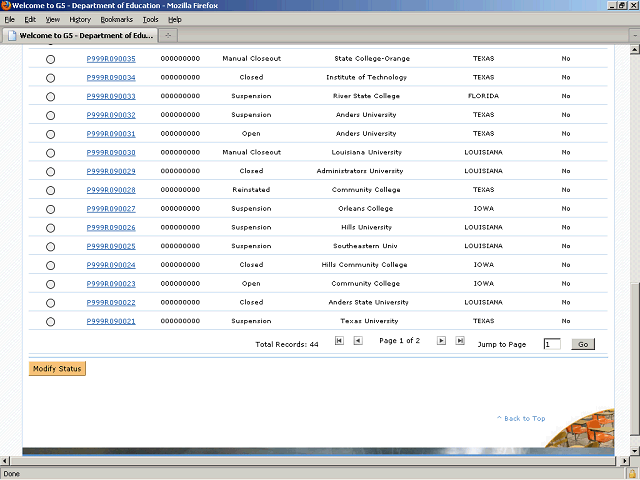Screen dimensions: 640x480
Task: Select the radio button for P999R090033
Action: tap(50, 97)
